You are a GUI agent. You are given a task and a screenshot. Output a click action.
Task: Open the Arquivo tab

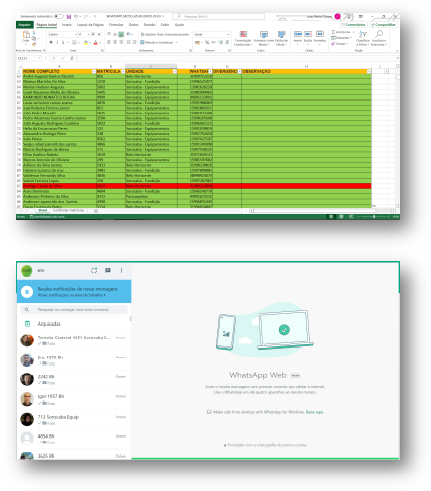pos(25,25)
